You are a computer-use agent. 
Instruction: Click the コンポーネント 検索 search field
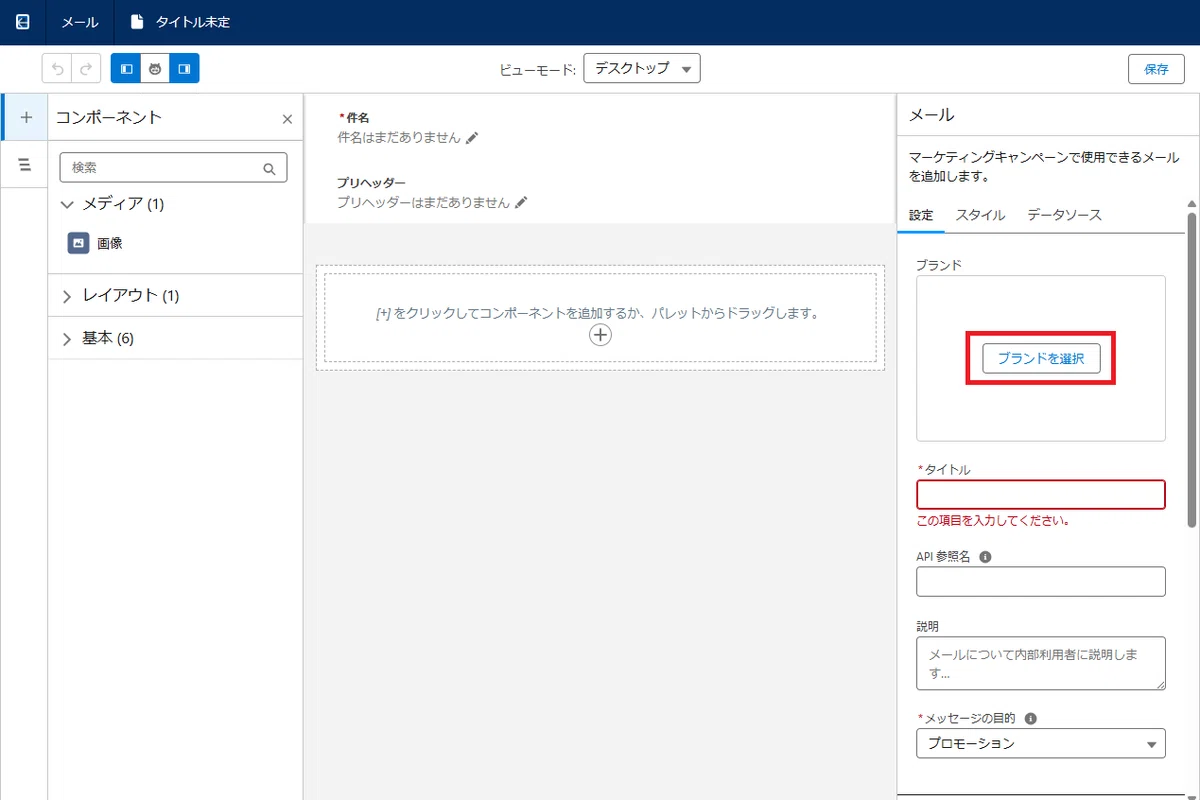[x=173, y=168]
